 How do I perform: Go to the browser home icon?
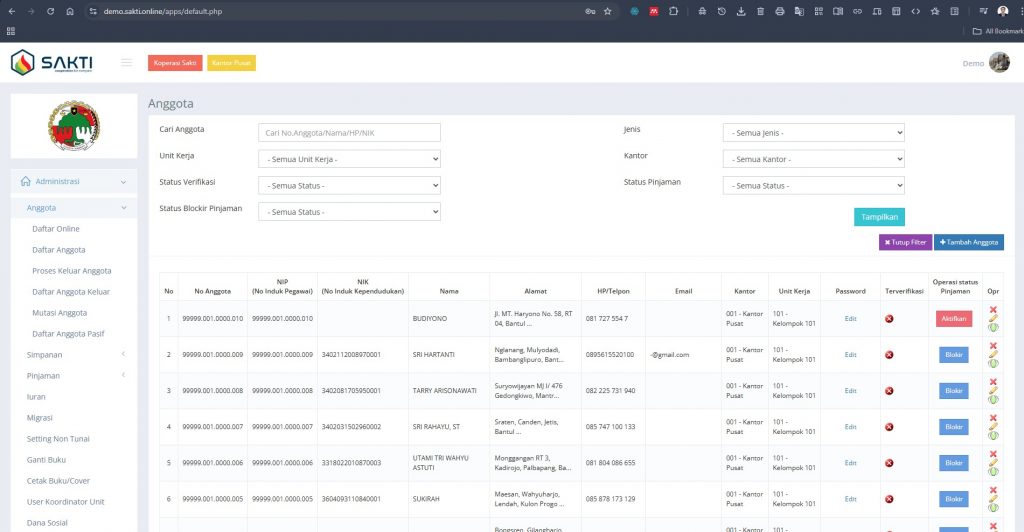click(x=70, y=11)
